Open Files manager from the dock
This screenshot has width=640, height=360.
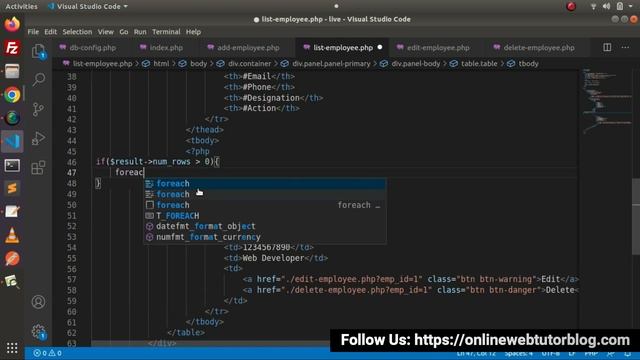tap(12, 71)
